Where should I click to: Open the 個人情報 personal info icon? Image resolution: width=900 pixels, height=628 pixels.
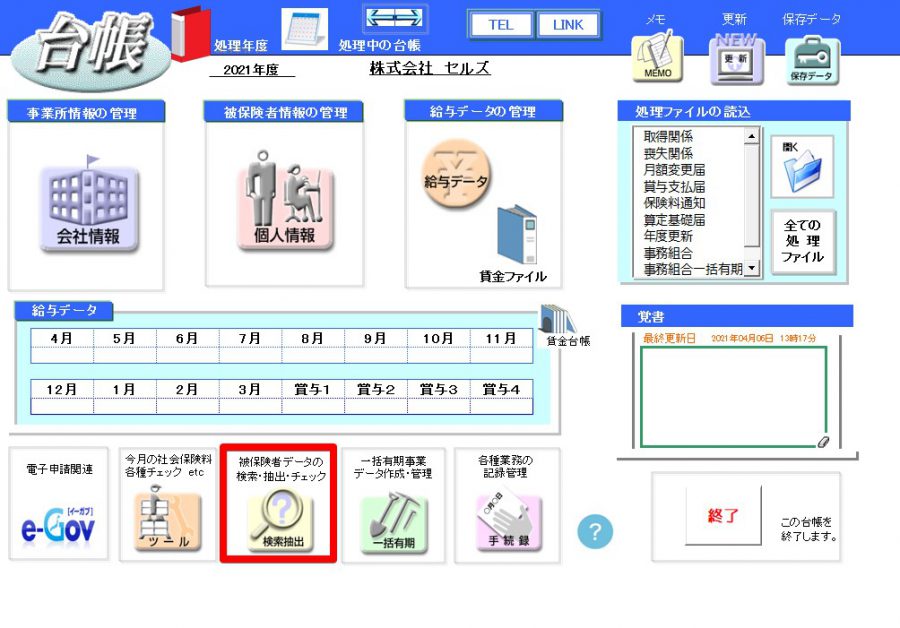285,201
